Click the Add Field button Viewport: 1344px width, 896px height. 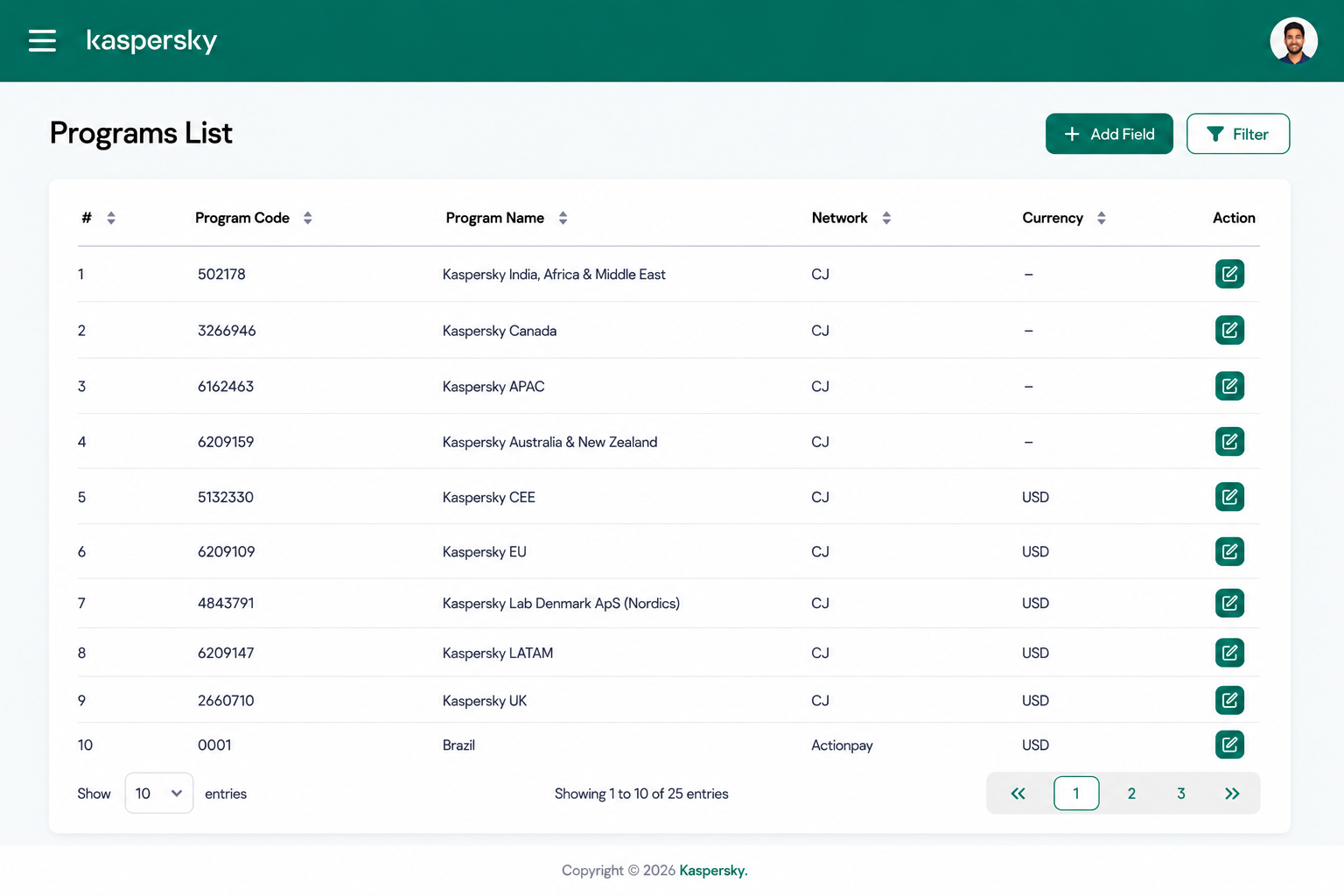(1109, 134)
